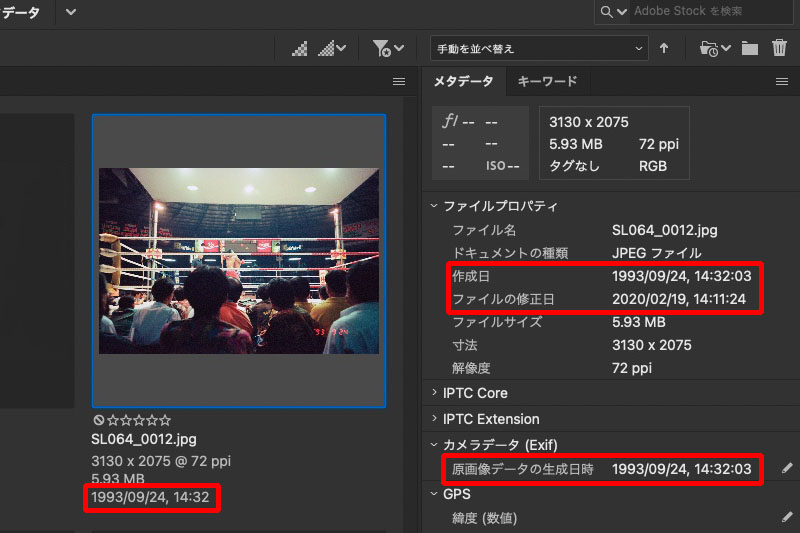Edit 緯度 (数値) with pencil icon
Image resolution: width=800 pixels, height=533 pixels.
(787, 517)
